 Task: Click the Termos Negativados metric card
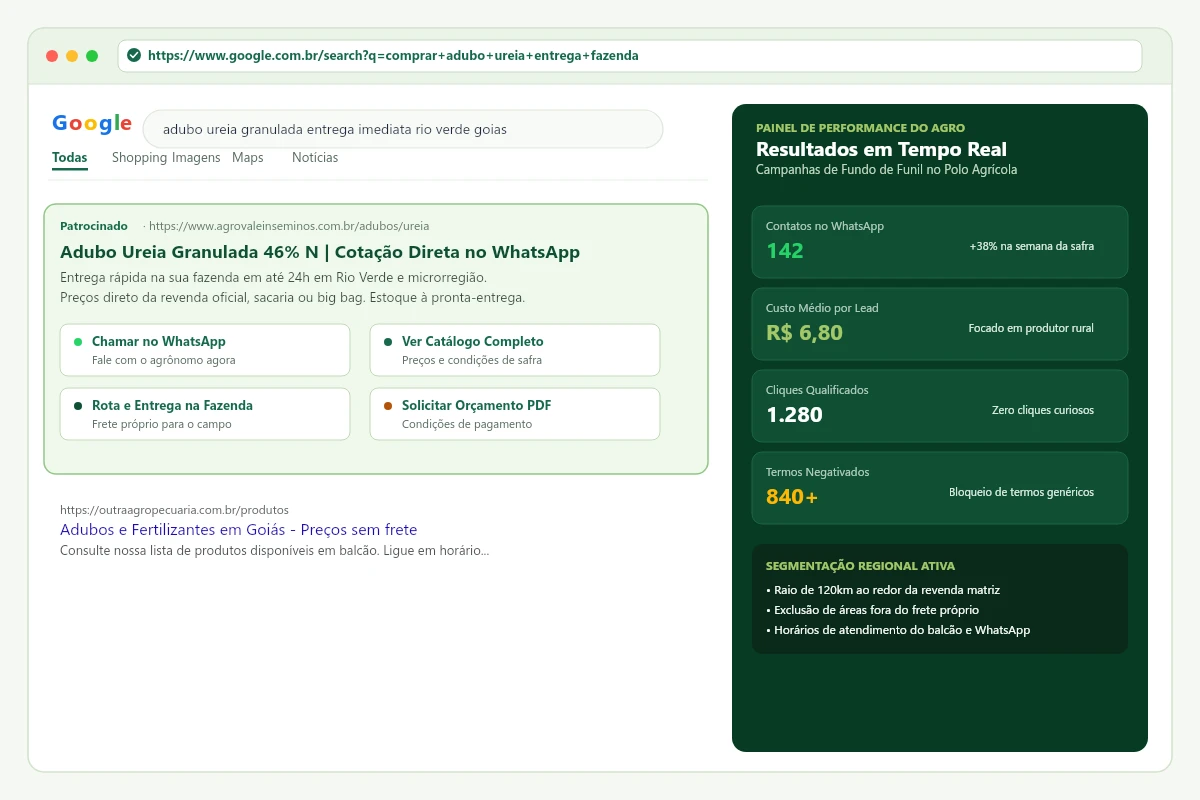pyautogui.click(x=940, y=488)
